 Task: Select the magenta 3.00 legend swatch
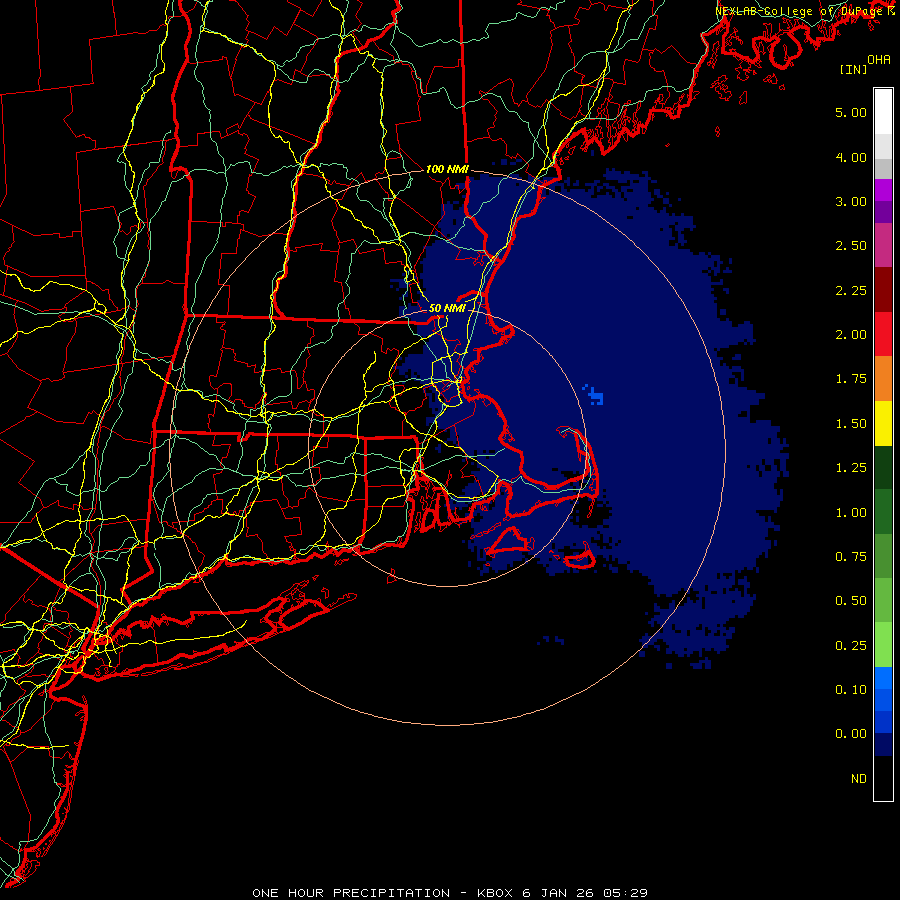pyautogui.click(x=883, y=190)
